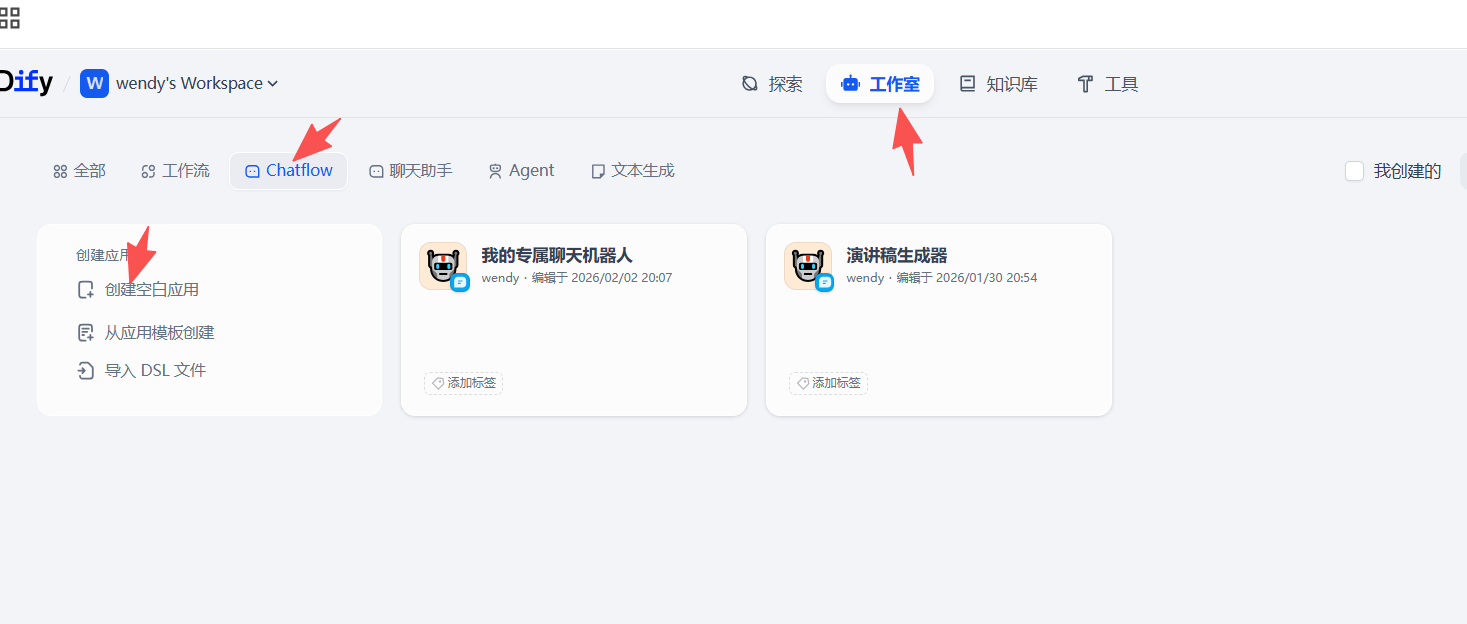Toggle the Chatflow filter tab
This screenshot has width=1467, height=624.
288,170
